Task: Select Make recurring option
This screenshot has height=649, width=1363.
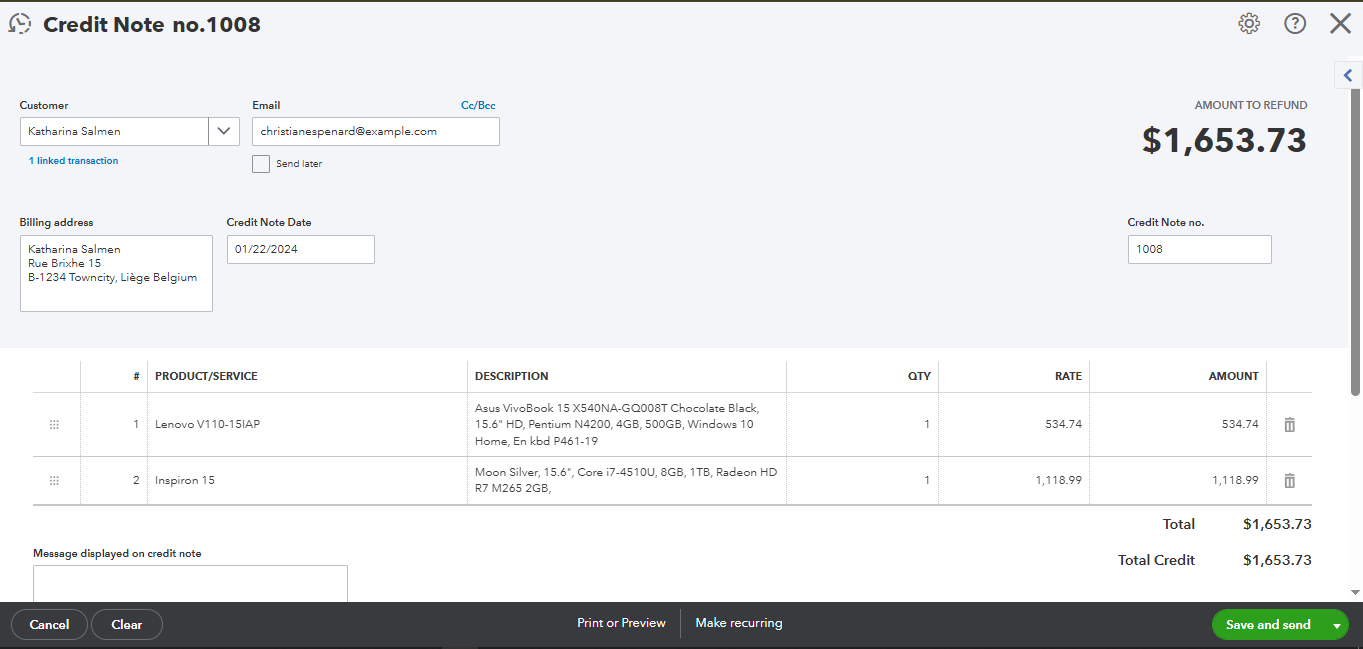Action: [738, 623]
